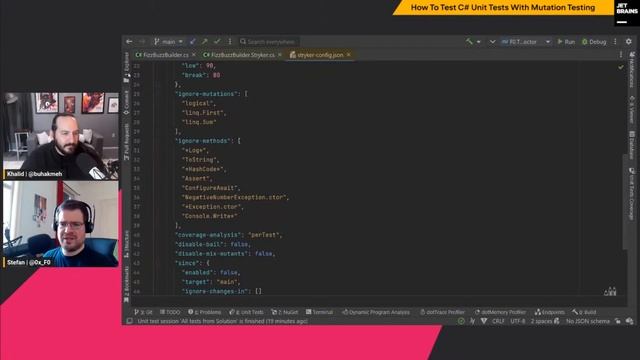
Task: Select a JSON schema in status bar
Action: (x=588, y=321)
